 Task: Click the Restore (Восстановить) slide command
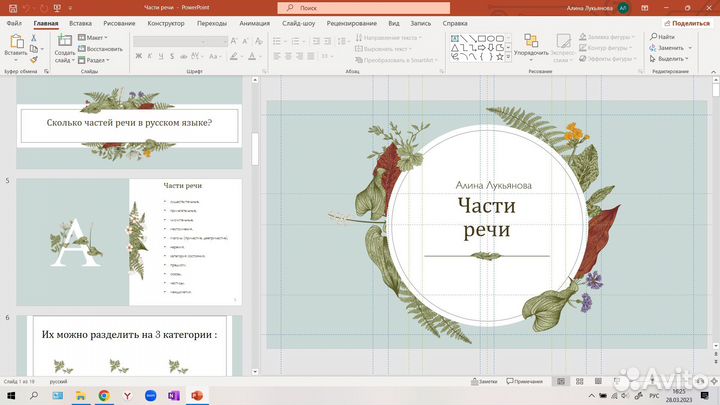(x=100, y=49)
